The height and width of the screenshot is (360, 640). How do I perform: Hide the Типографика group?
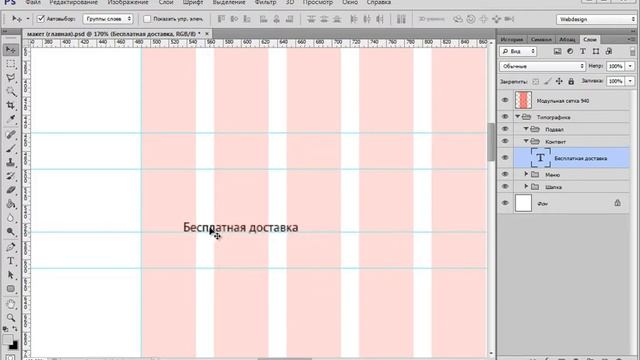(505, 117)
